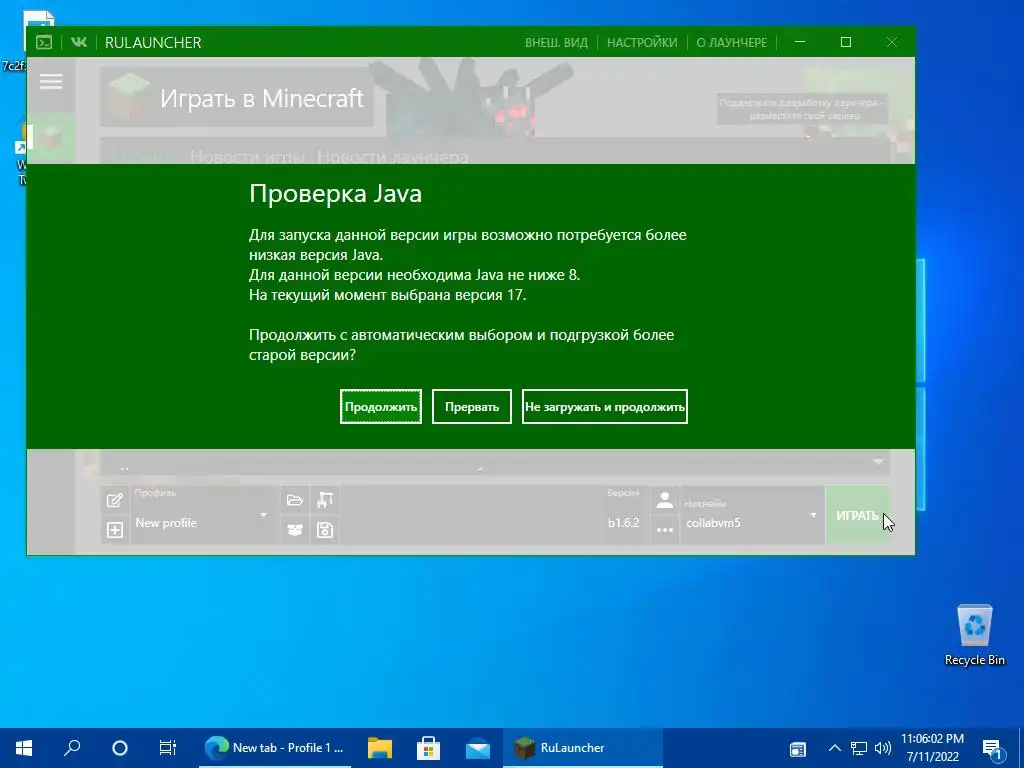The image size is (1024, 768).
Task: Click the floppy disk save icon
Action: [325, 530]
